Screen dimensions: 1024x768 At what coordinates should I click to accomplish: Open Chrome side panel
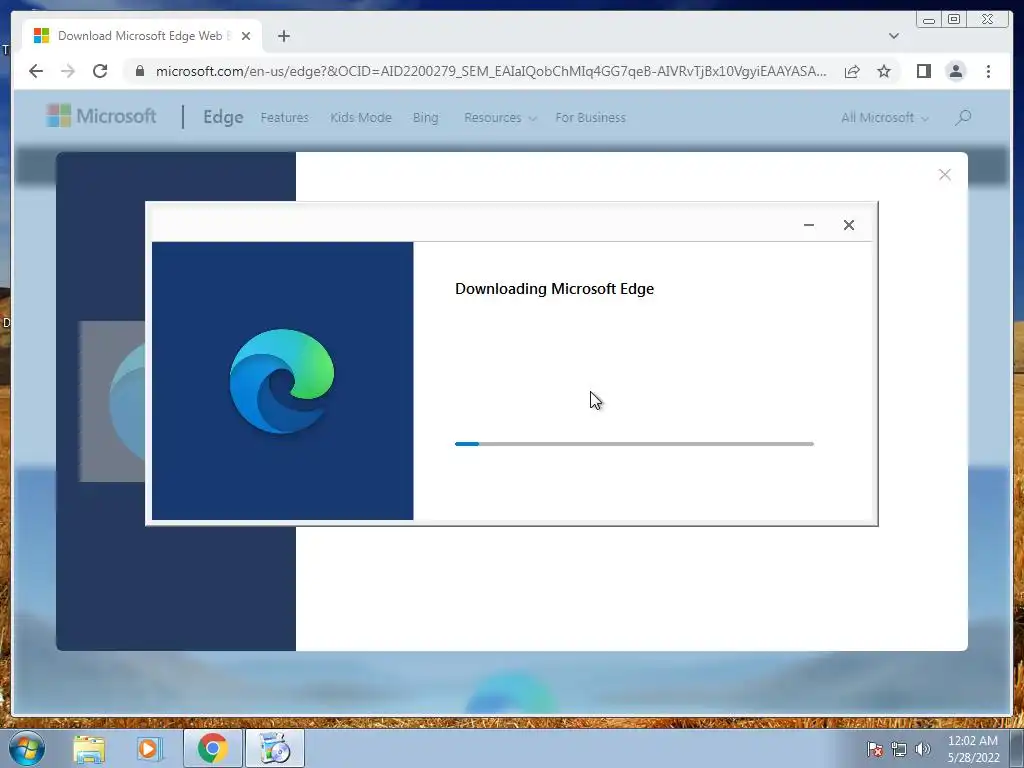pos(923,71)
